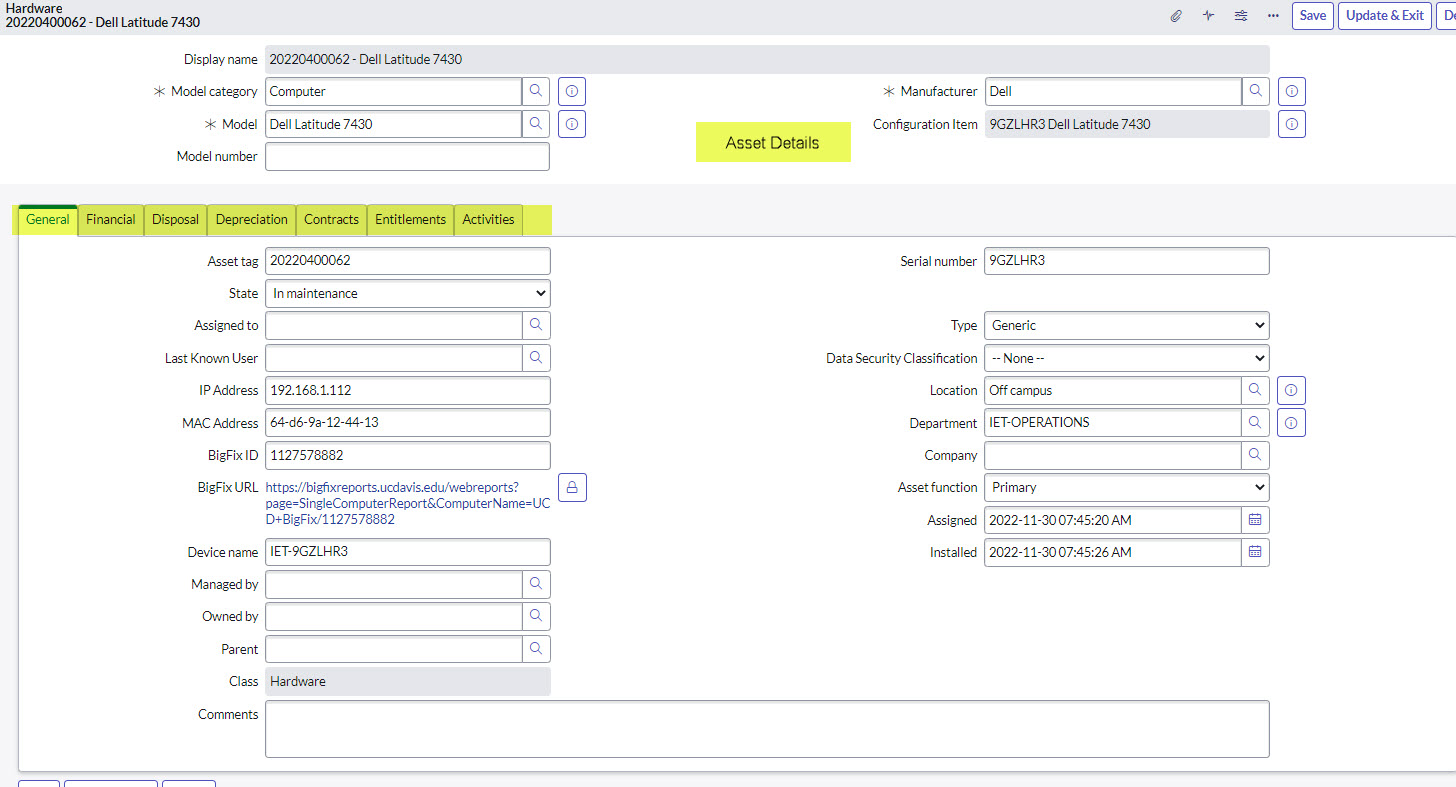1456x787 pixels.
Task: Open calendar picker for Installed date
Action: pos(1256,552)
